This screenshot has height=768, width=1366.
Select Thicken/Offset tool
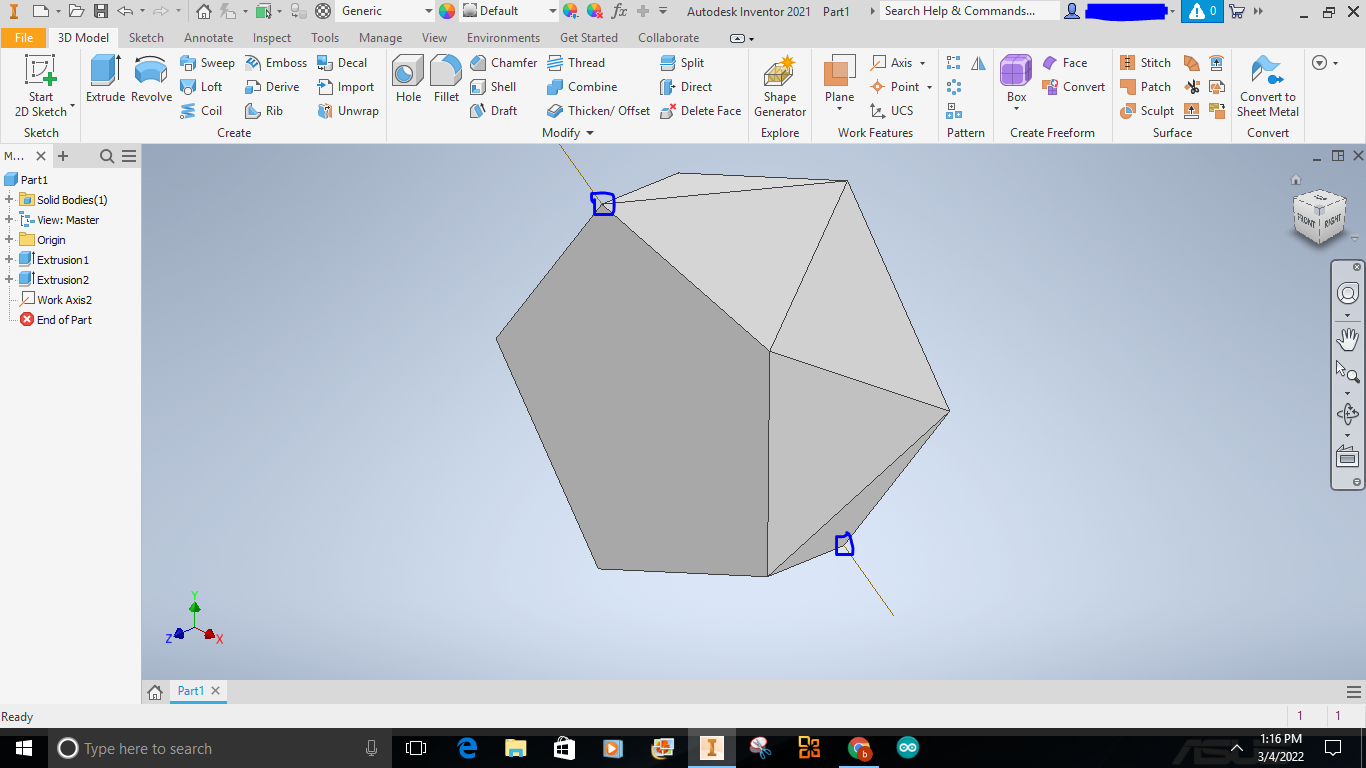(598, 110)
